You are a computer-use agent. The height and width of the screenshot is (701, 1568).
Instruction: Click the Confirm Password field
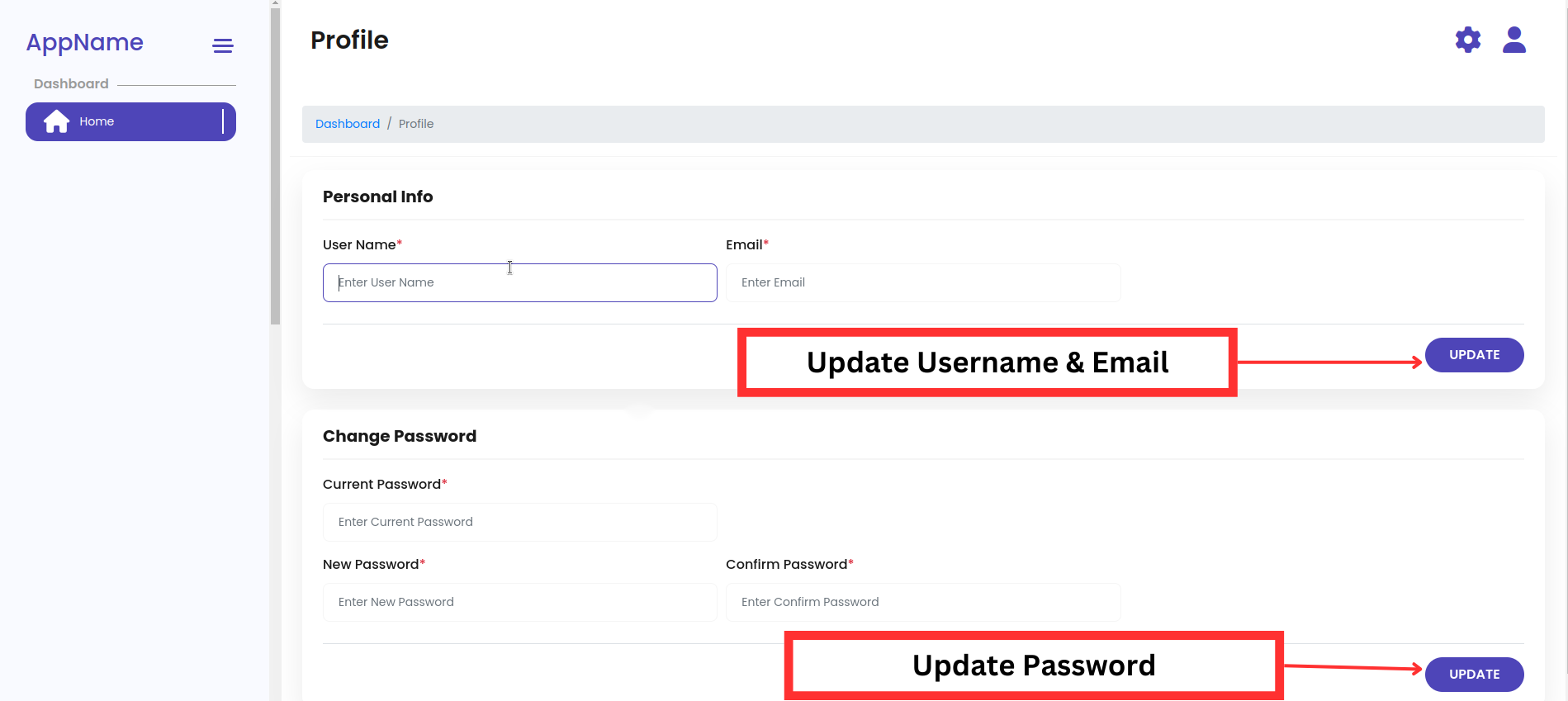tap(922, 602)
